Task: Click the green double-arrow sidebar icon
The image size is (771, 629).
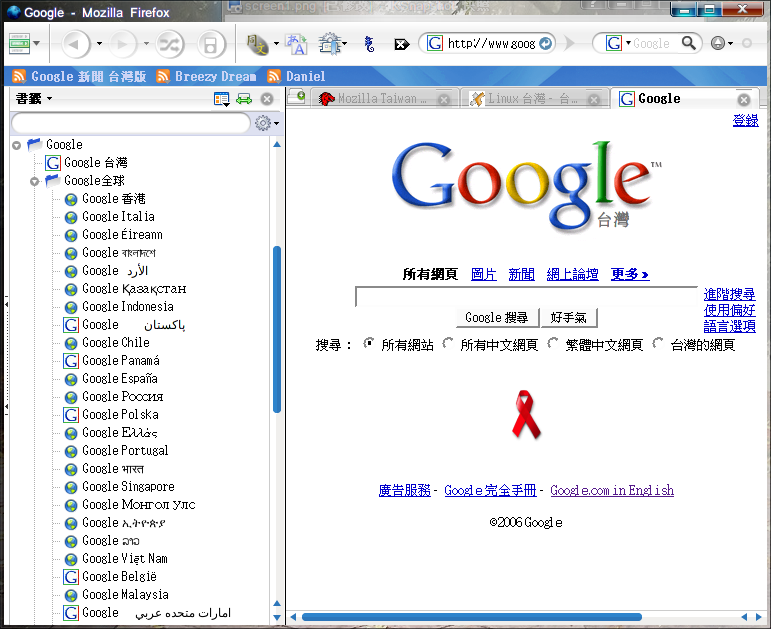Action: 244,99
